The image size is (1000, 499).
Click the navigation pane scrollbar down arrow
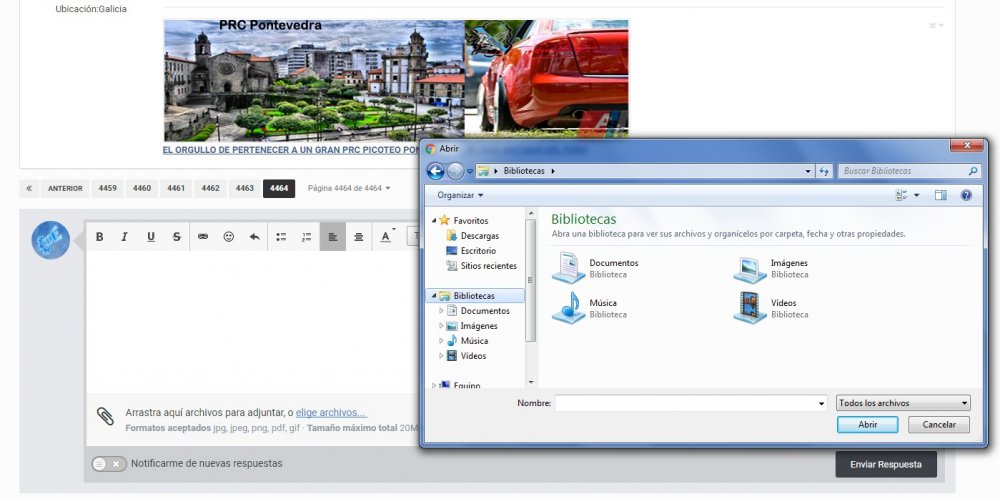tap(531, 382)
